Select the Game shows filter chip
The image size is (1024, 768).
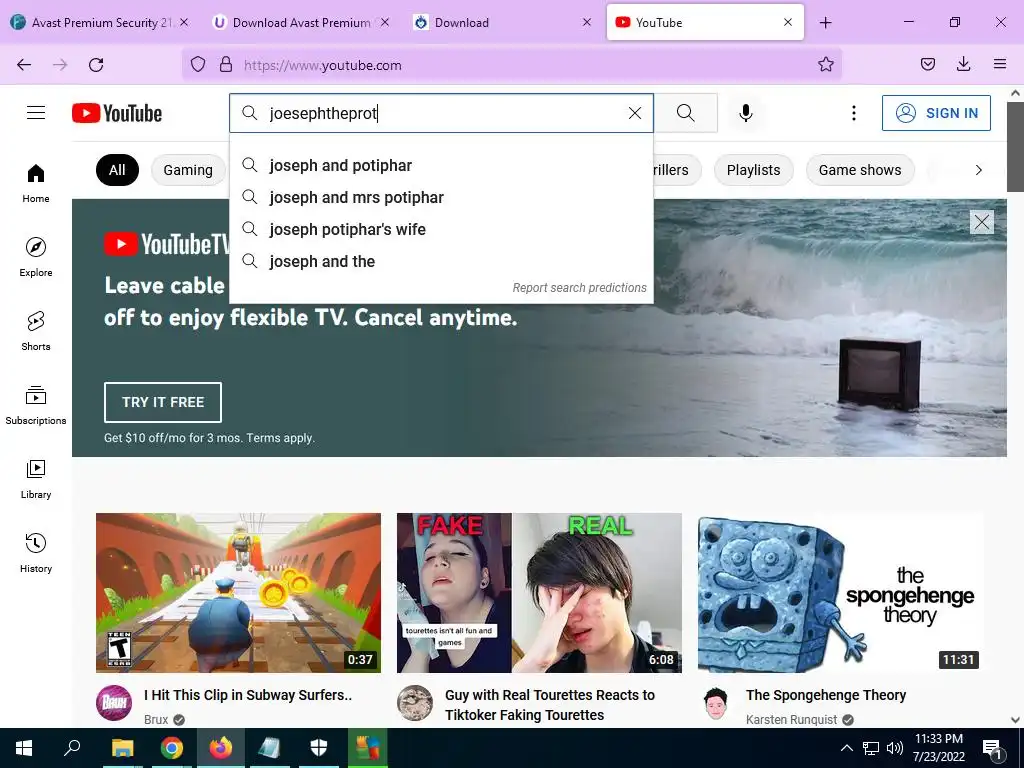[x=860, y=170]
